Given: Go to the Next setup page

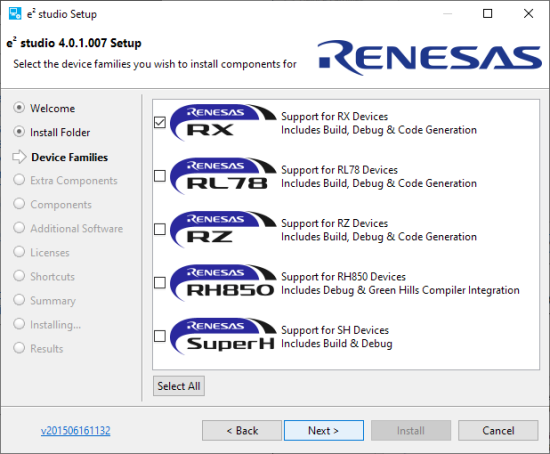Looking at the screenshot, I should (324, 430).
